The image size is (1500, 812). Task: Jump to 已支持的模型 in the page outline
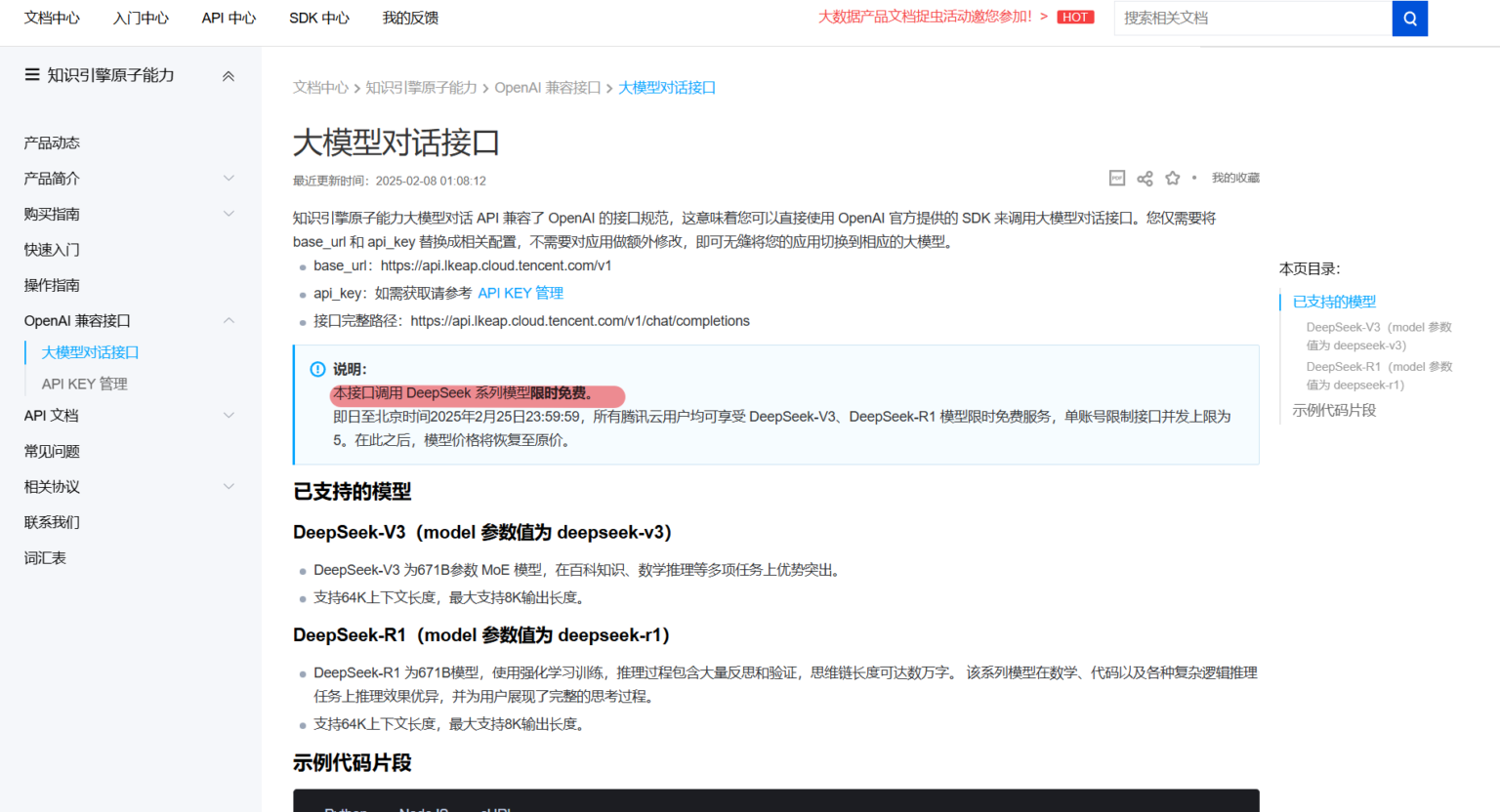point(1334,302)
